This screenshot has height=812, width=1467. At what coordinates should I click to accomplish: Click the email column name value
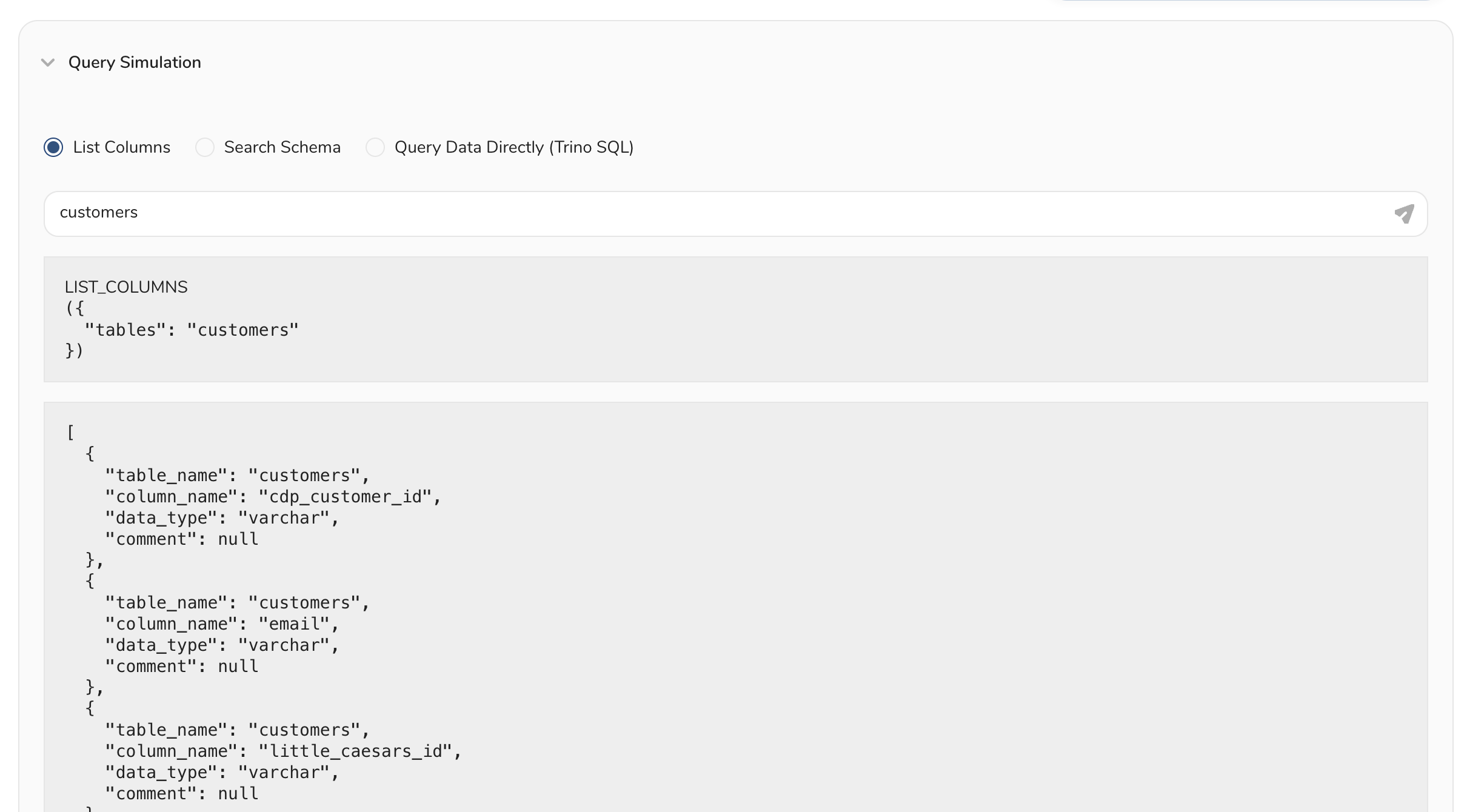point(294,624)
